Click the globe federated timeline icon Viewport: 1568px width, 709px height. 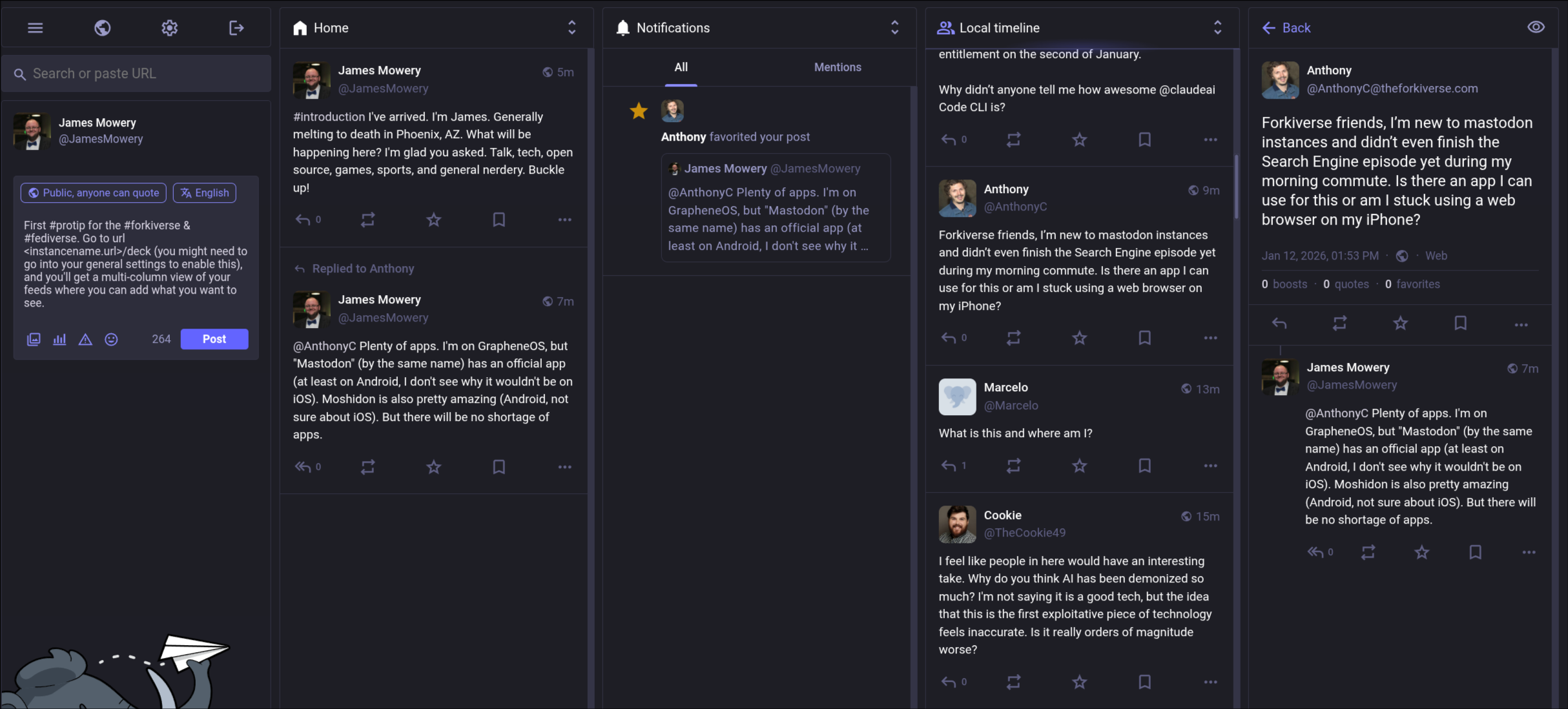tap(102, 28)
